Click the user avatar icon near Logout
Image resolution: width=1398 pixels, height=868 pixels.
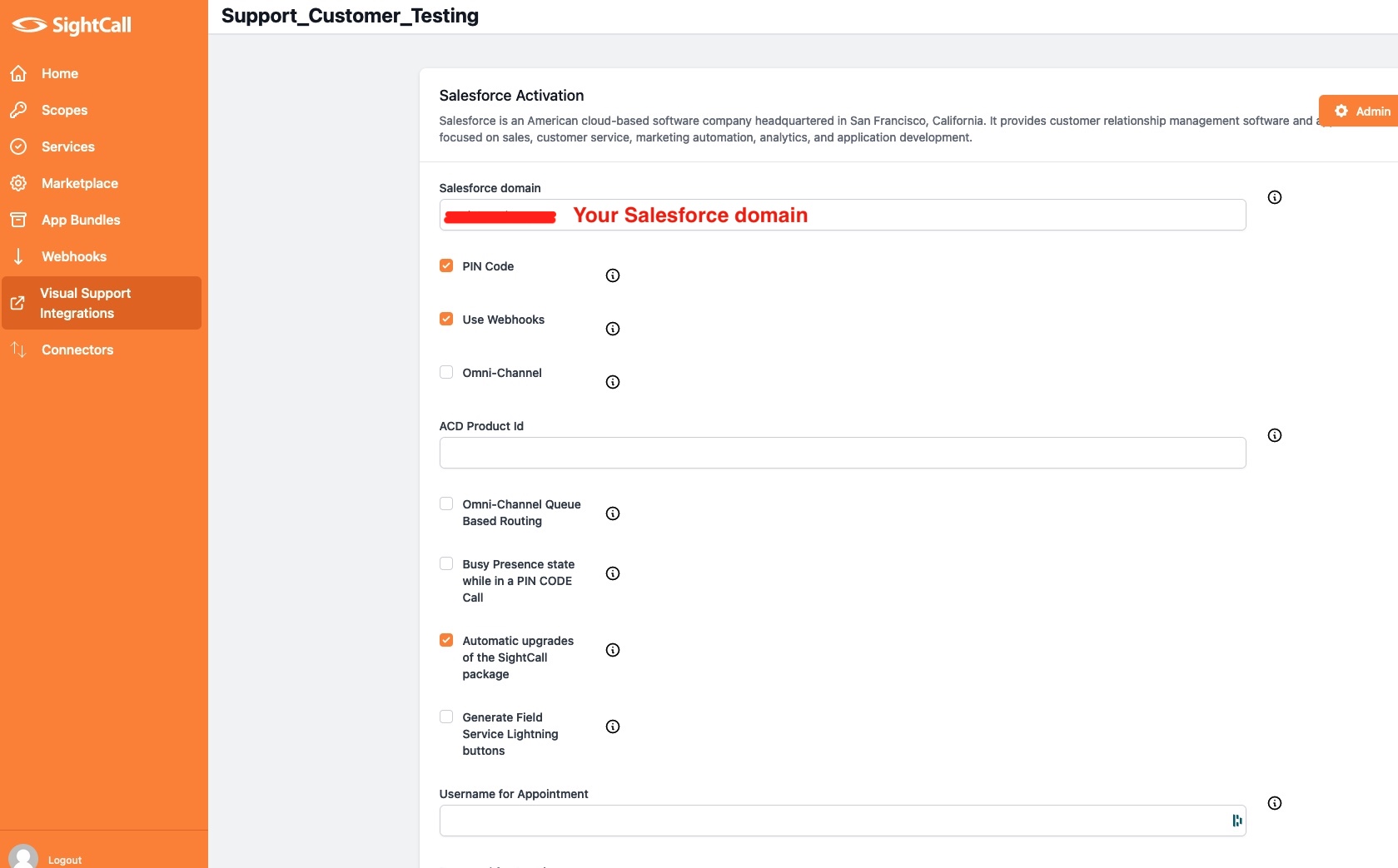[x=23, y=856]
